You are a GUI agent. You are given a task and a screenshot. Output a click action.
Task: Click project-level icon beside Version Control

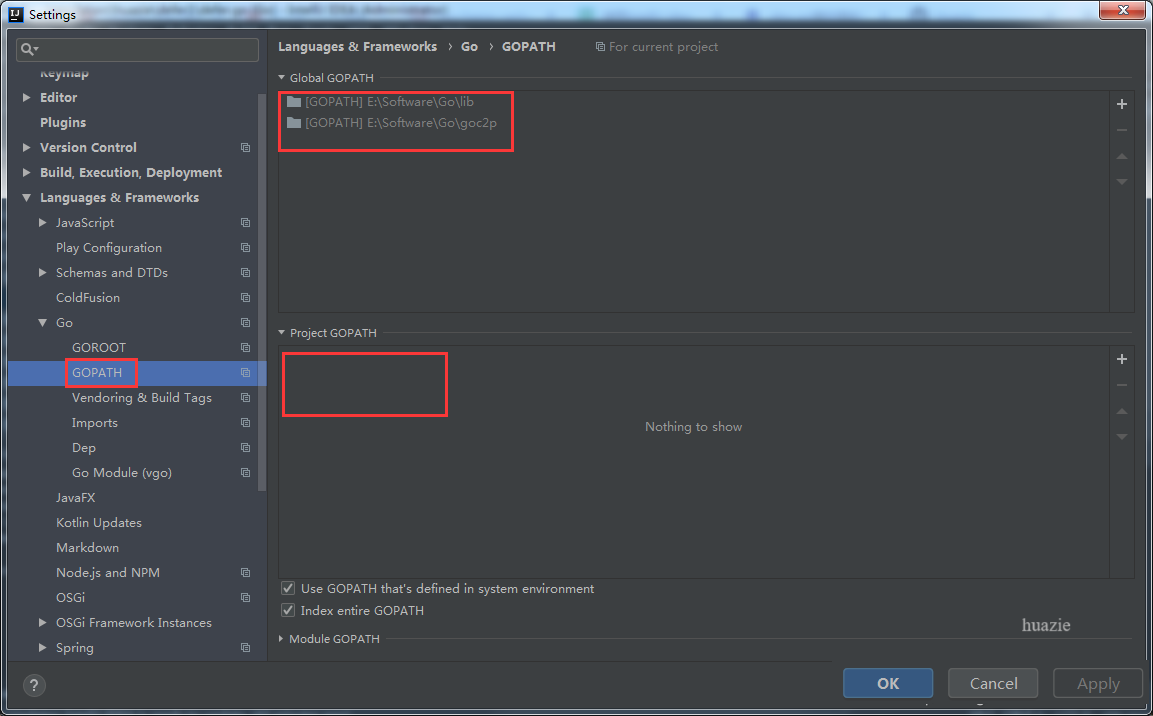tap(246, 148)
